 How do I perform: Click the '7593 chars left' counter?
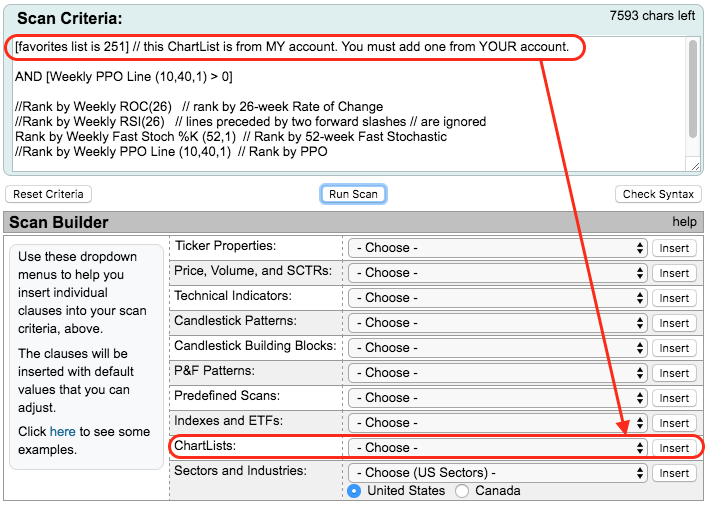(x=652, y=15)
